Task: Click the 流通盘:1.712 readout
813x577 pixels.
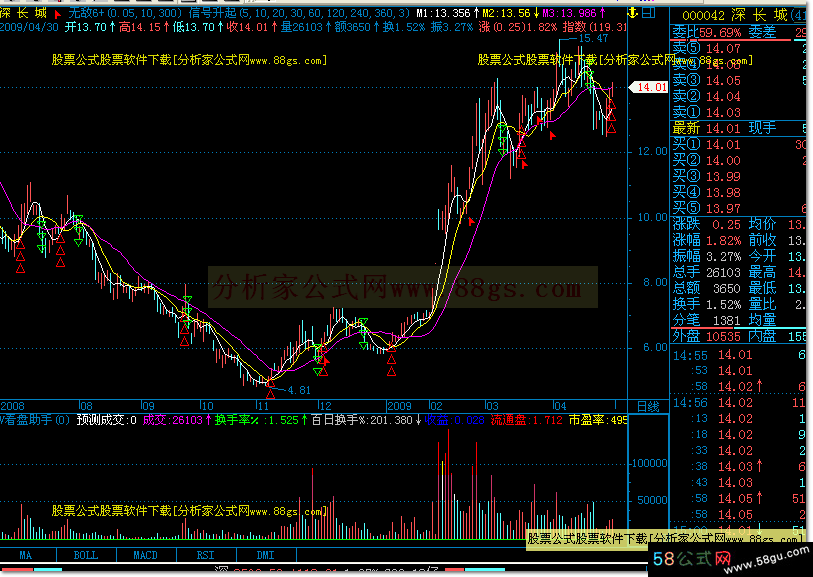Action: tap(526, 420)
